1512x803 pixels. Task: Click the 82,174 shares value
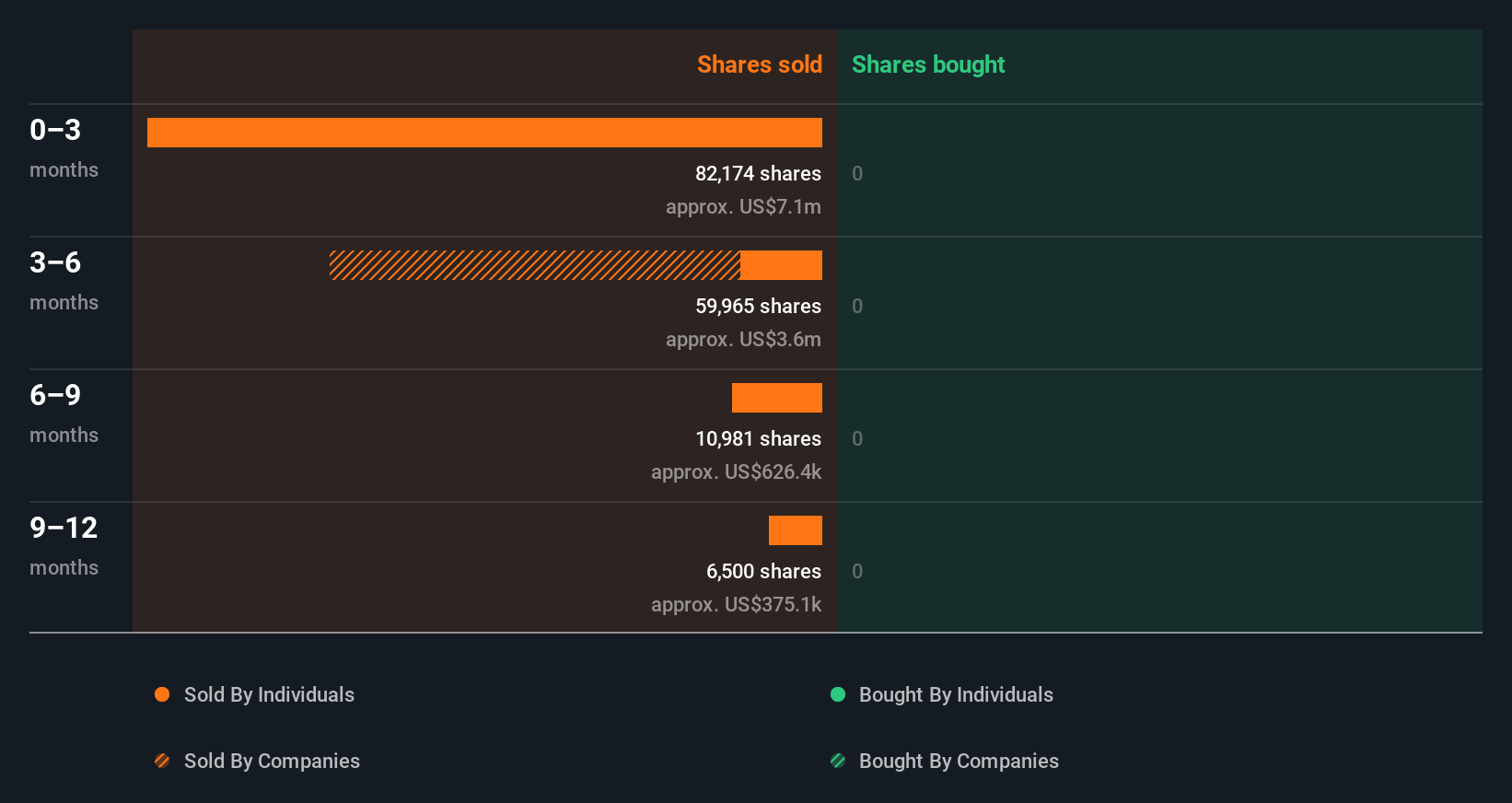click(758, 173)
